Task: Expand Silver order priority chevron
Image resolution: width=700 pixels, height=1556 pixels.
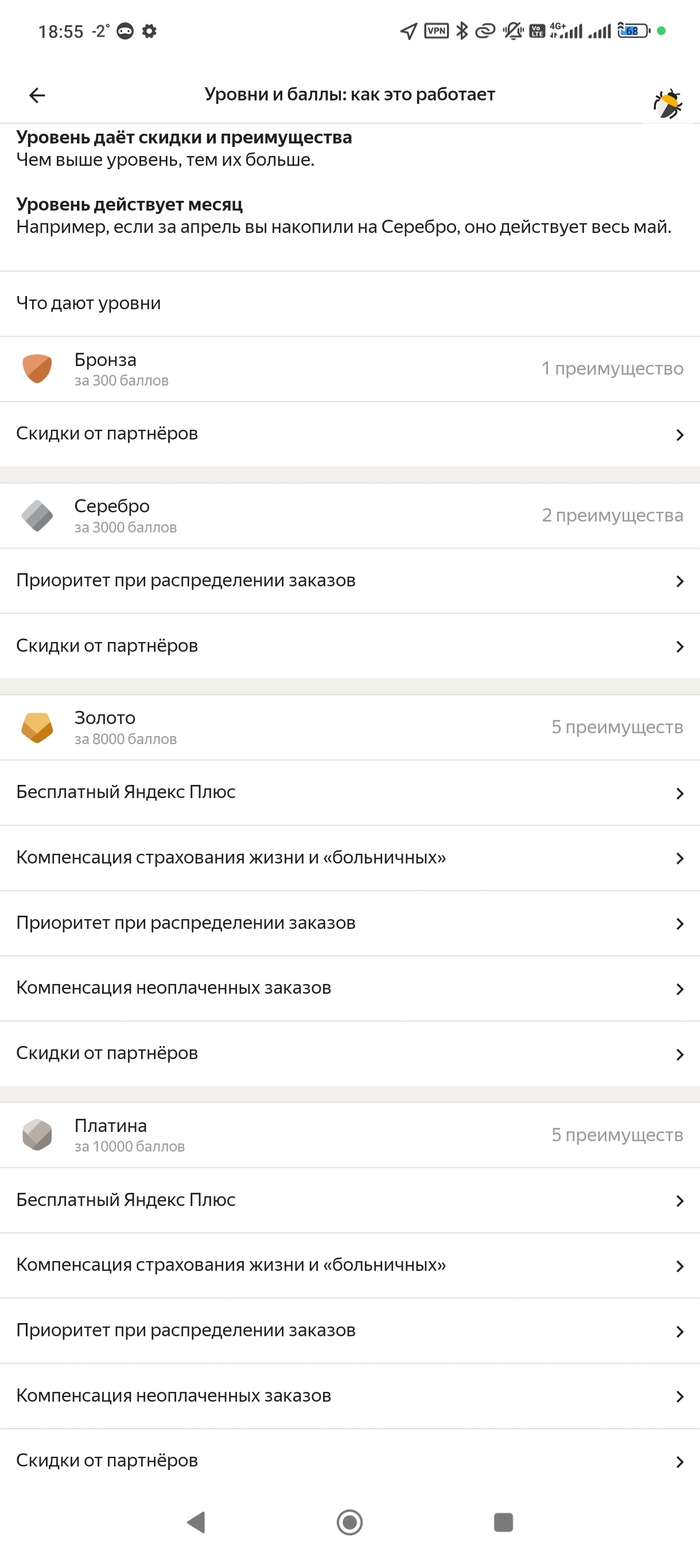Action: pyautogui.click(x=679, y=581)
